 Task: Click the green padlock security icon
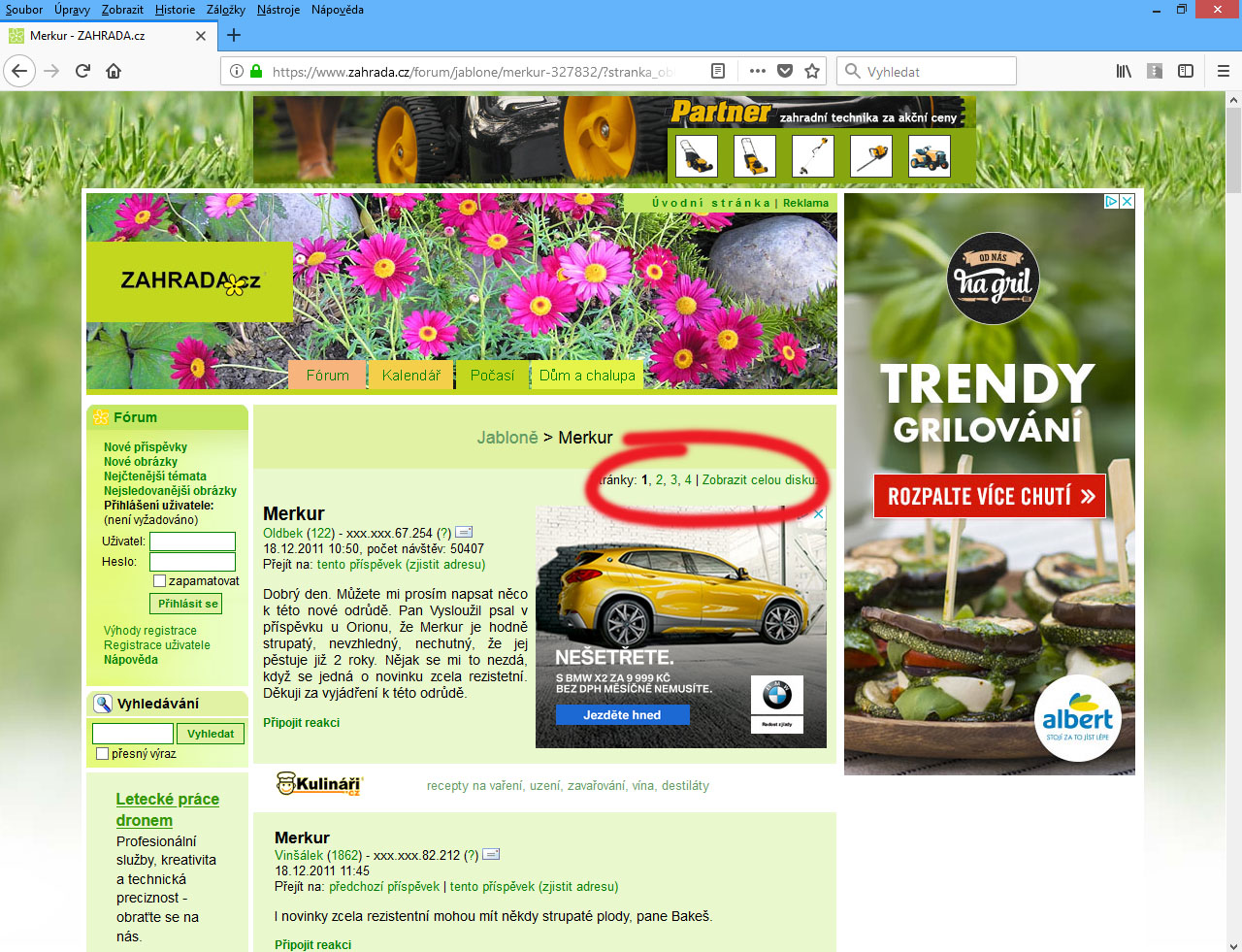coord(256,71)
